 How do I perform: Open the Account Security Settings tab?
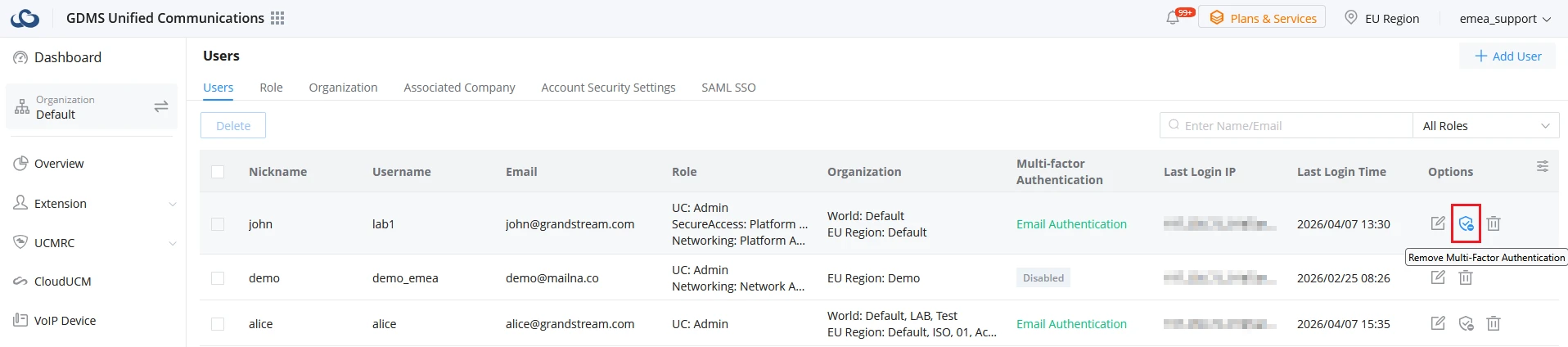coord(608,88)
